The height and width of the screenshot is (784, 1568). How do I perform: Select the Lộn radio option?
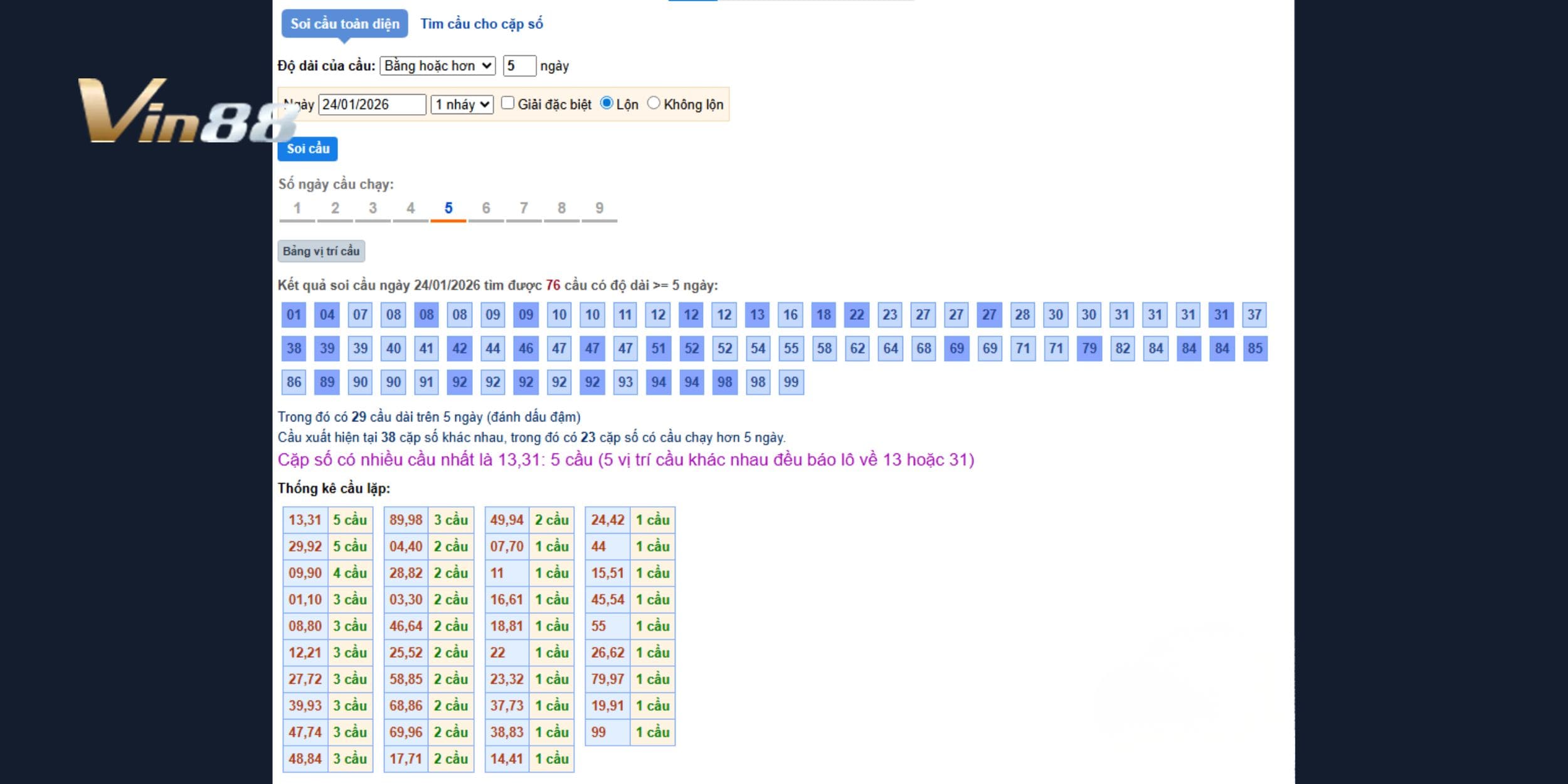(606, 103)
